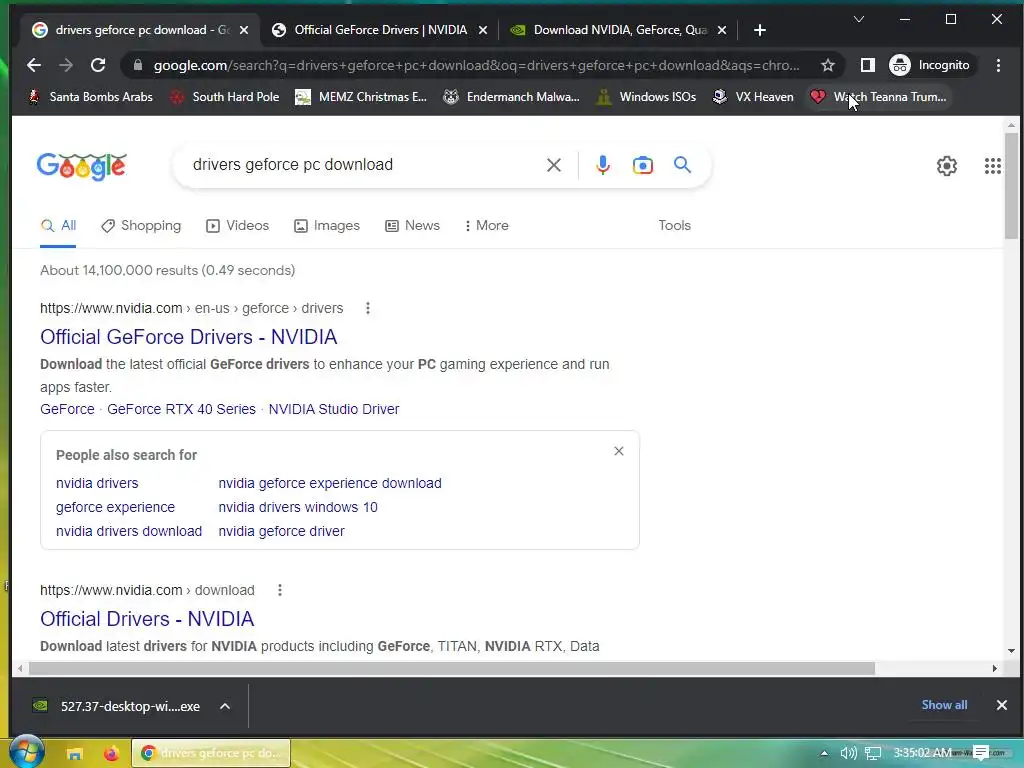
Task: Reload the current page
Action: tap(98, 65)
